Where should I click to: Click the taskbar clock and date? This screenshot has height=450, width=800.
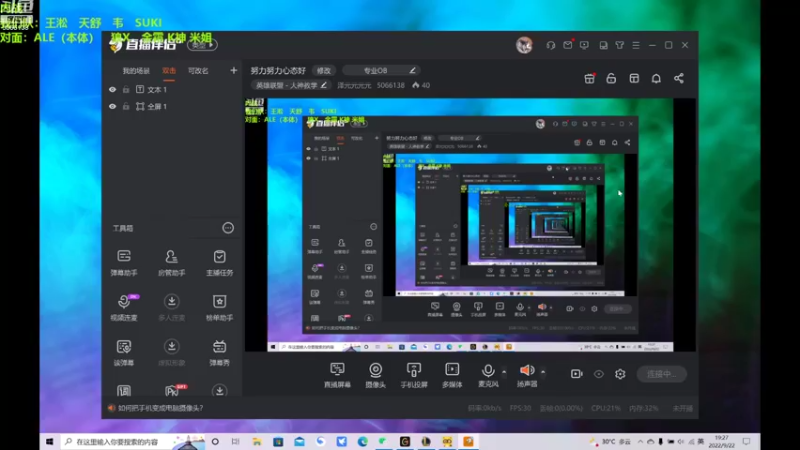[722, 442]
